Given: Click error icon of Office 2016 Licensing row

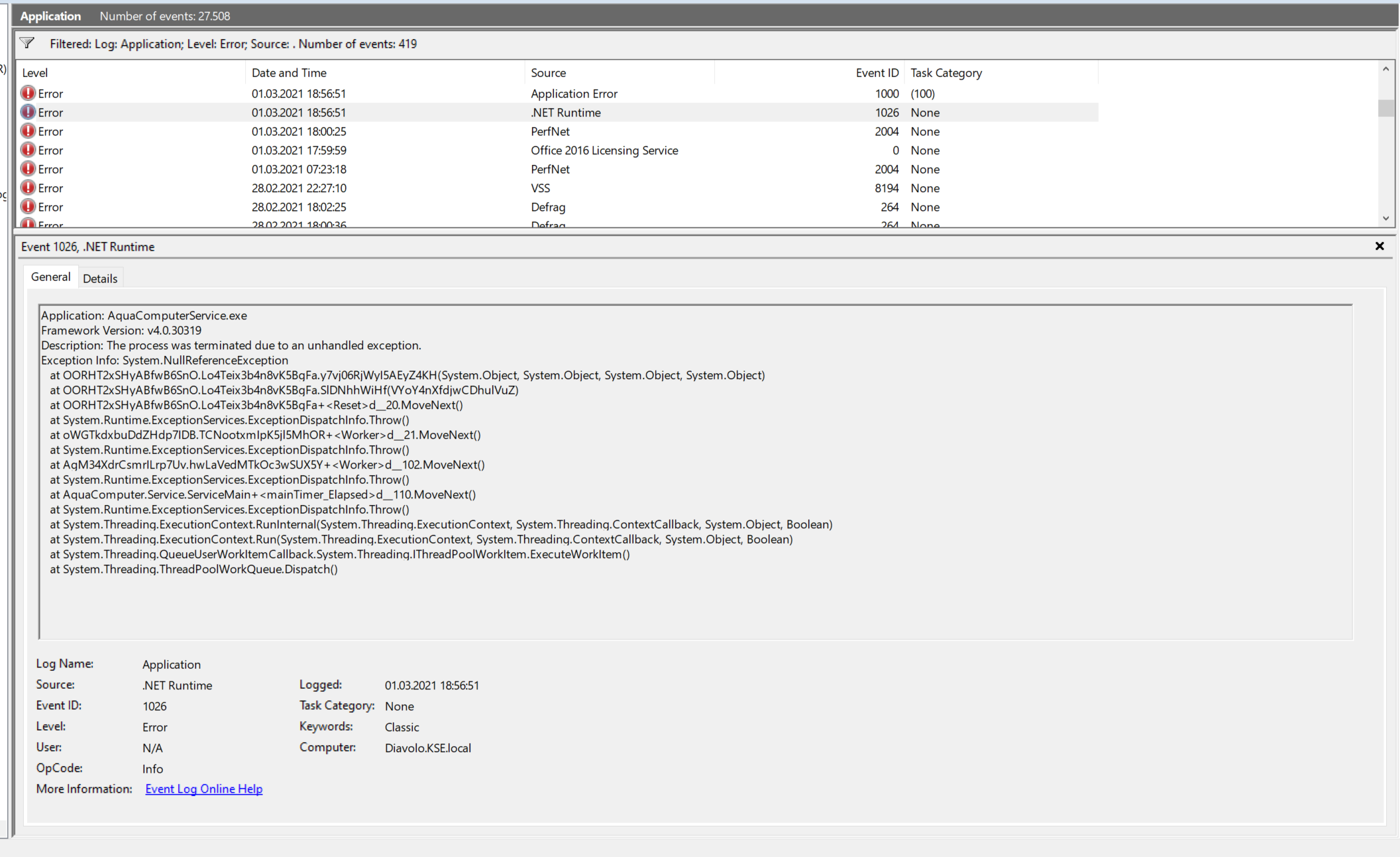Looking at the screenshot, I should click(x=28, y=150).
